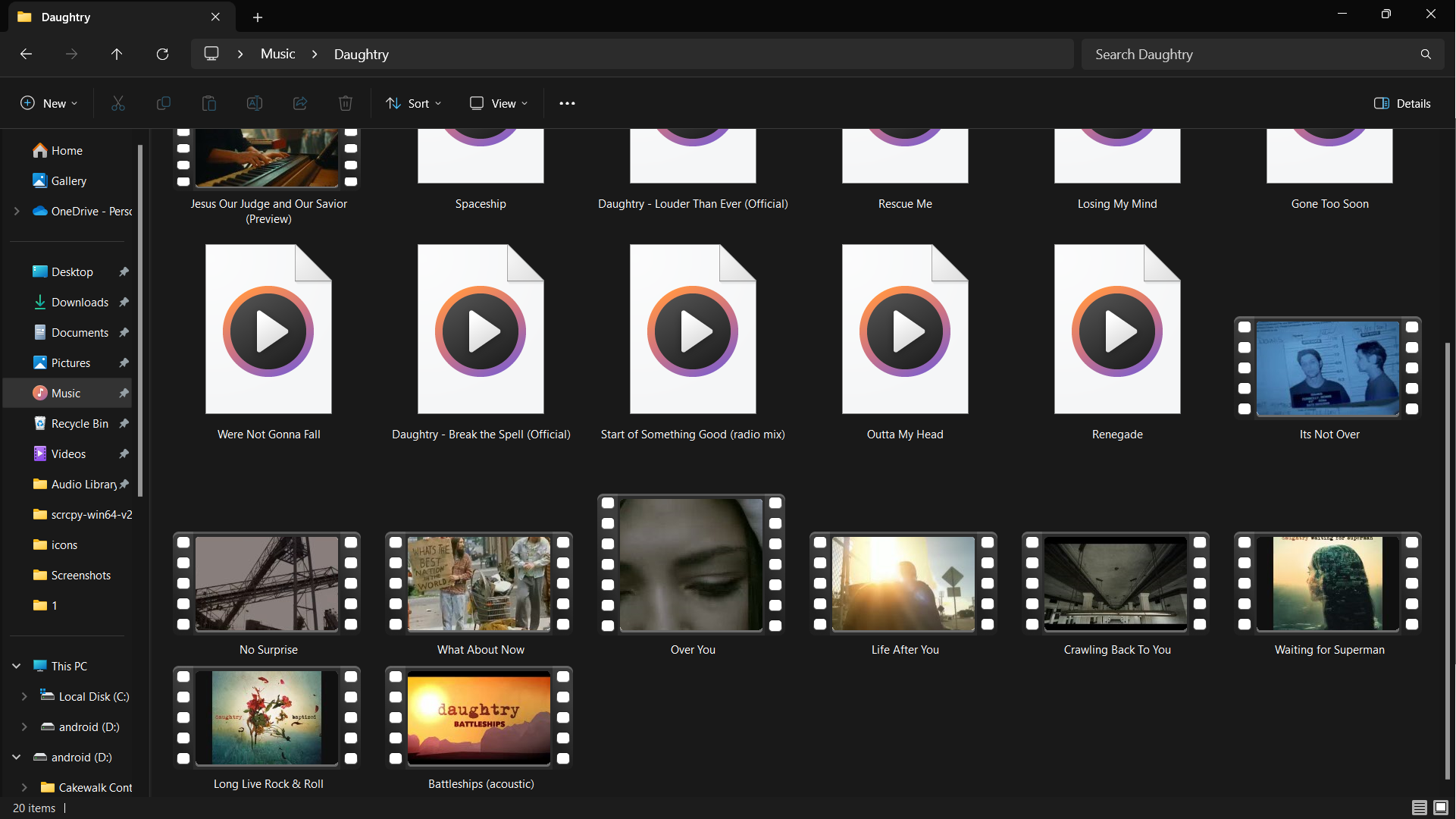1456x819 pixels.
Task: Close the Daughtry tab
Action: click(215, 17)
